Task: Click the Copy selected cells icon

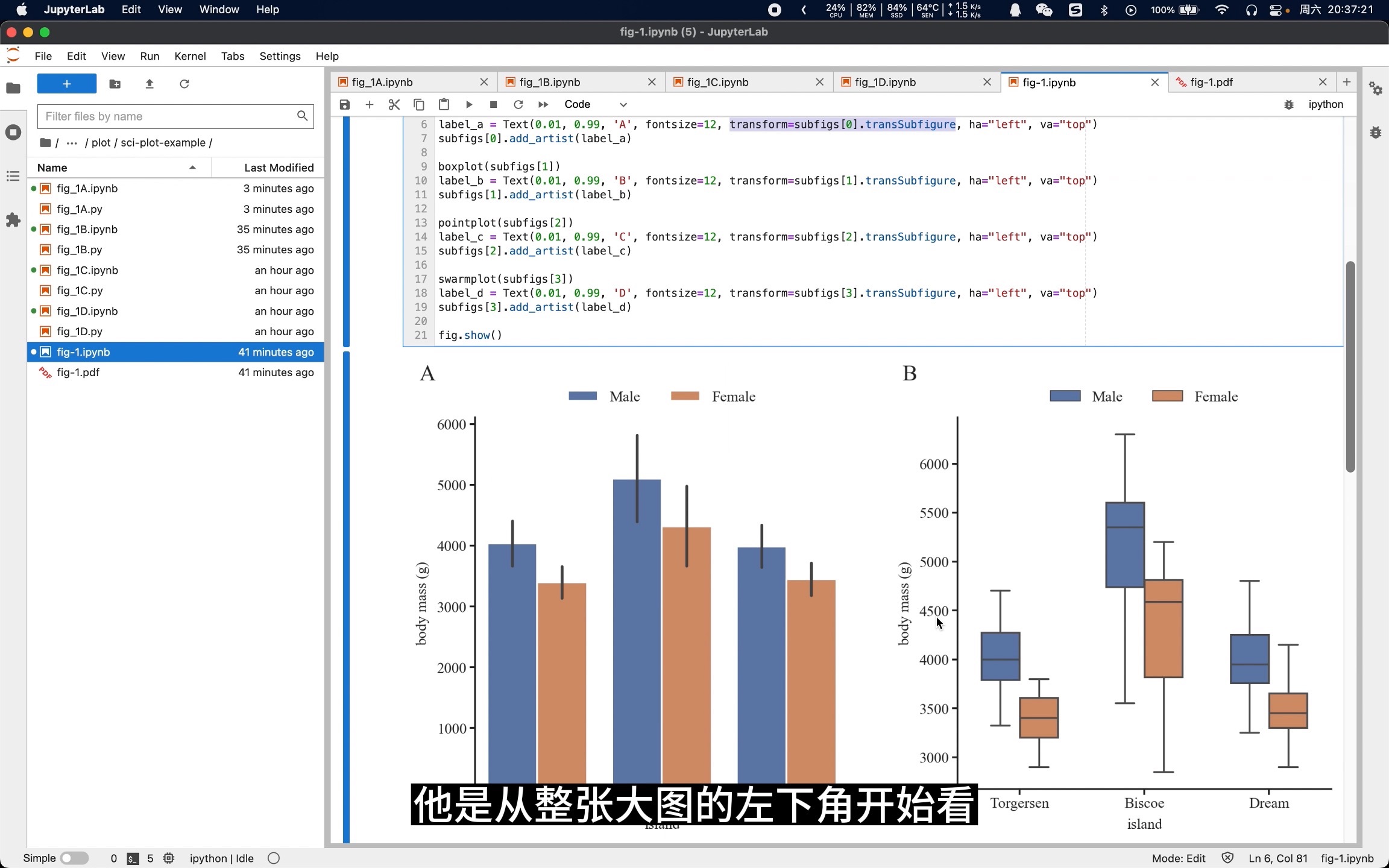Action: pyautogui.click(x=418, y=104)
